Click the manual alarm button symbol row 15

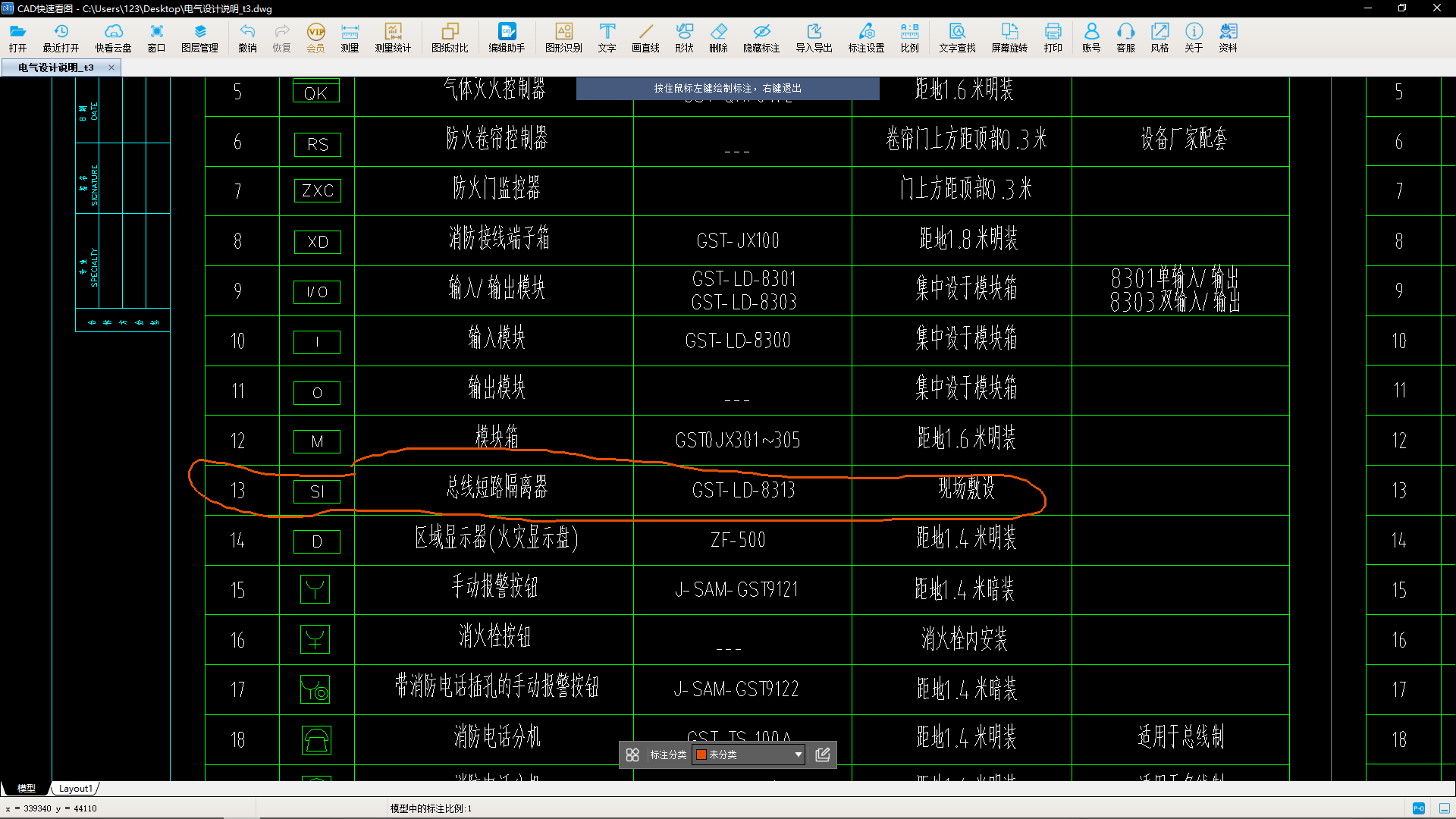point(315,589)
